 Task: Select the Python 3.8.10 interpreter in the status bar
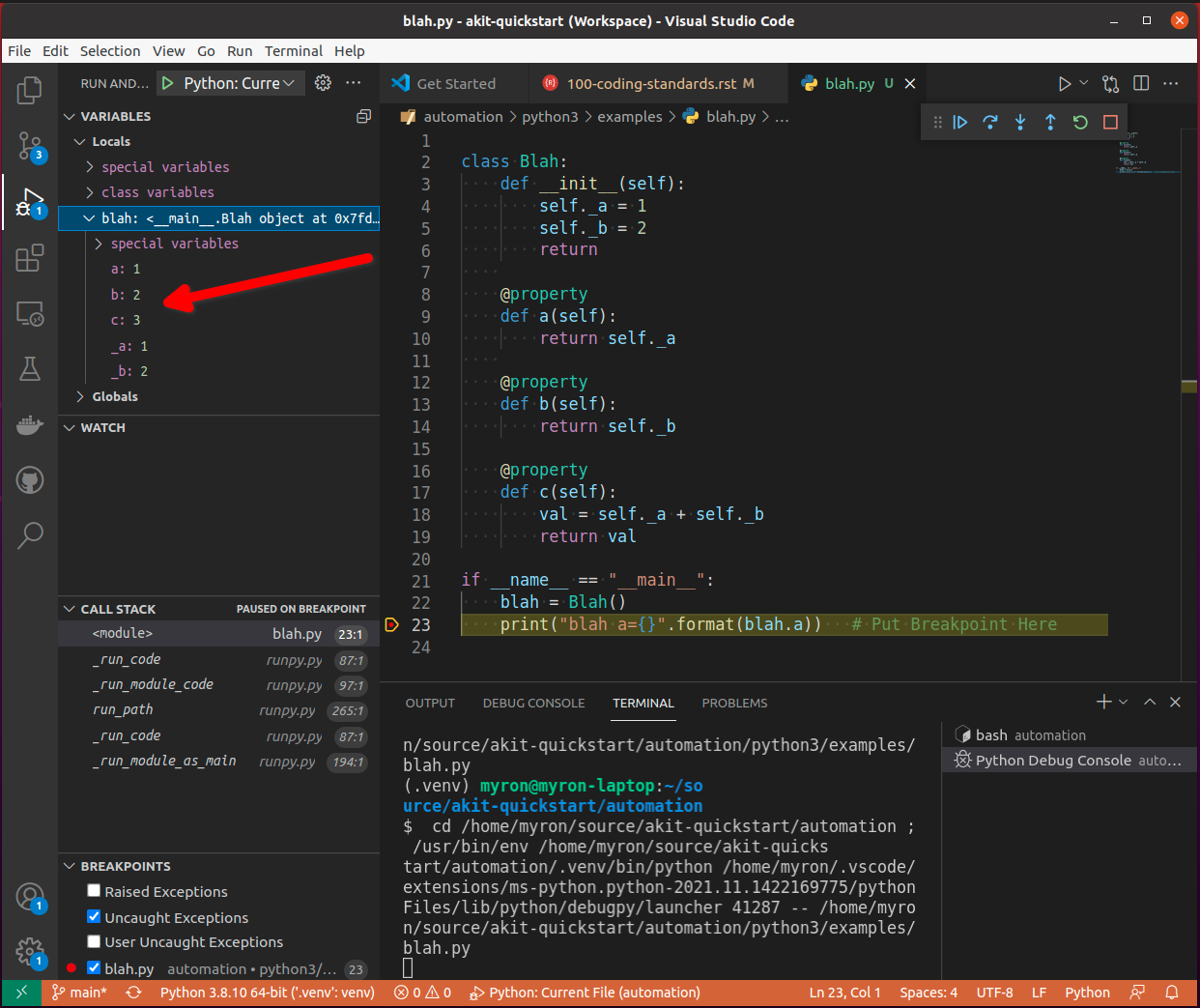(267, 992)
